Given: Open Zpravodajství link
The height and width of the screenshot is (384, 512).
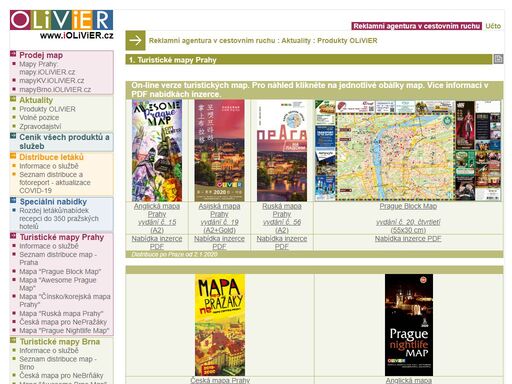Looking at the screenshot, I should (40, 126).
